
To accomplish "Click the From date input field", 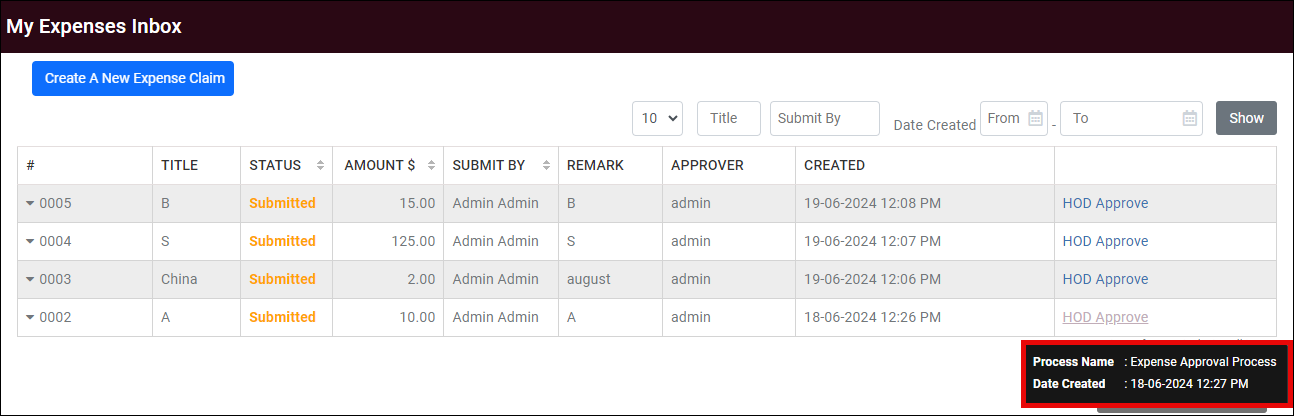I will tap(1002, 118).
